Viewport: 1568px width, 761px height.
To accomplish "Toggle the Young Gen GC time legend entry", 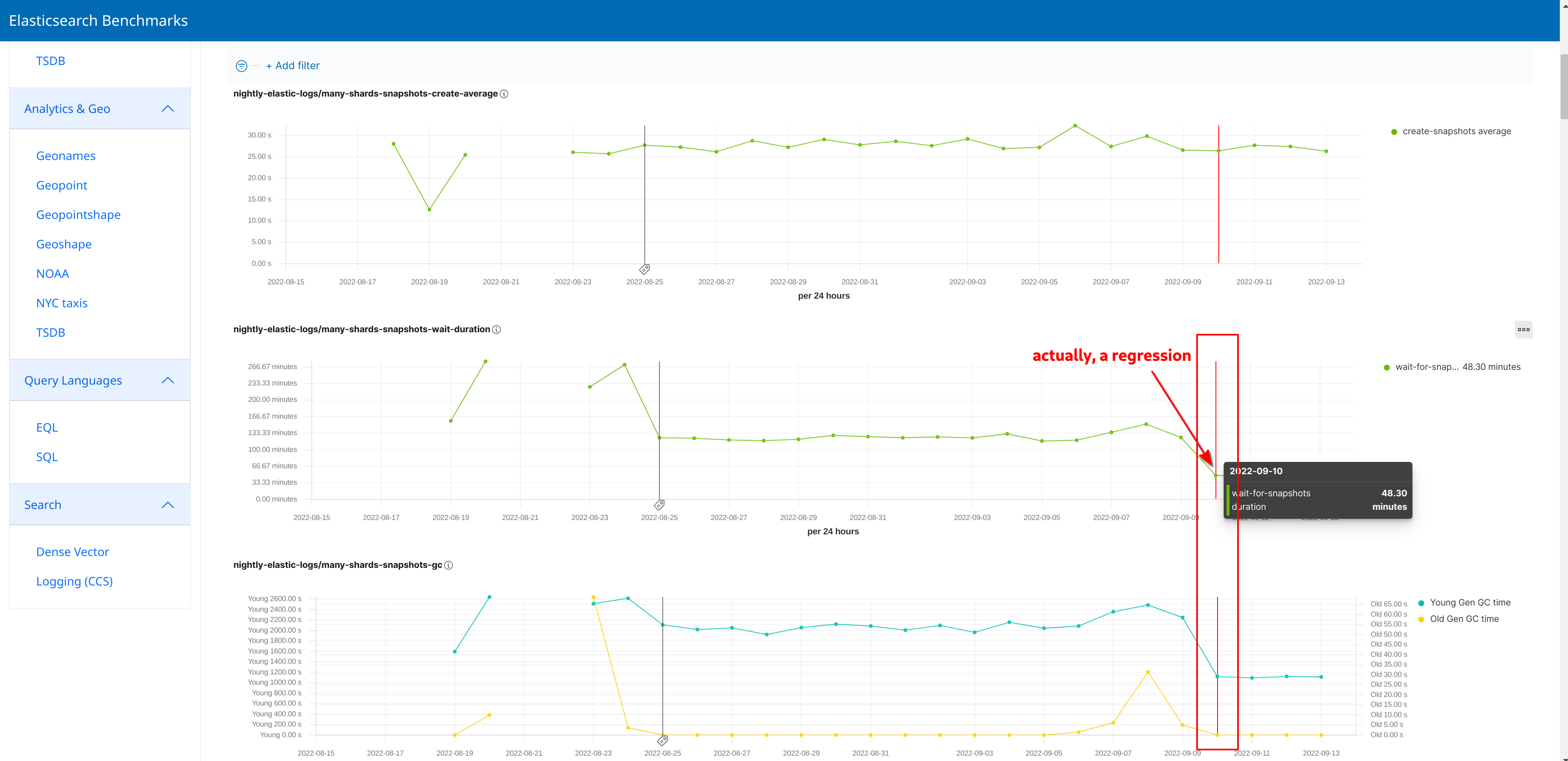I will [x=1470, y=602].
